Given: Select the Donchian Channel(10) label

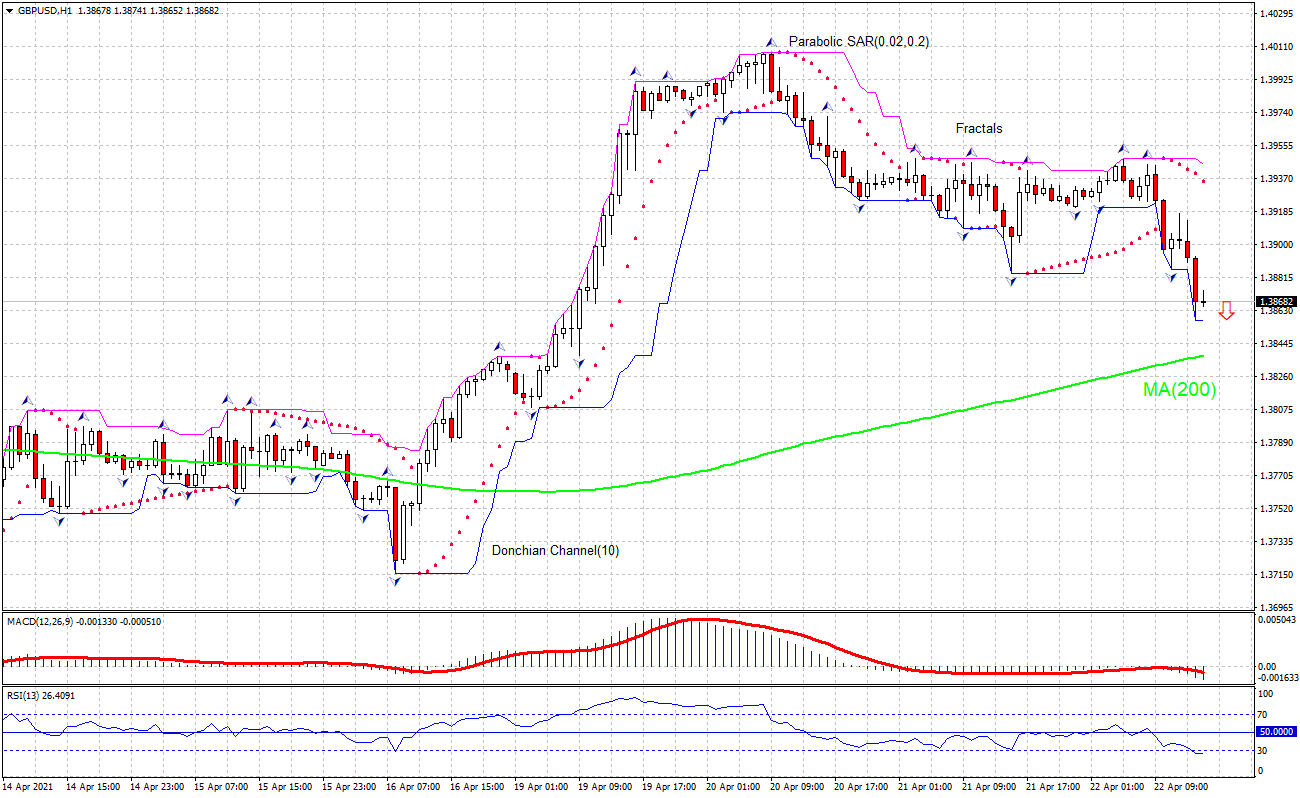Looking at the screenshot, I should click(554, 550).
